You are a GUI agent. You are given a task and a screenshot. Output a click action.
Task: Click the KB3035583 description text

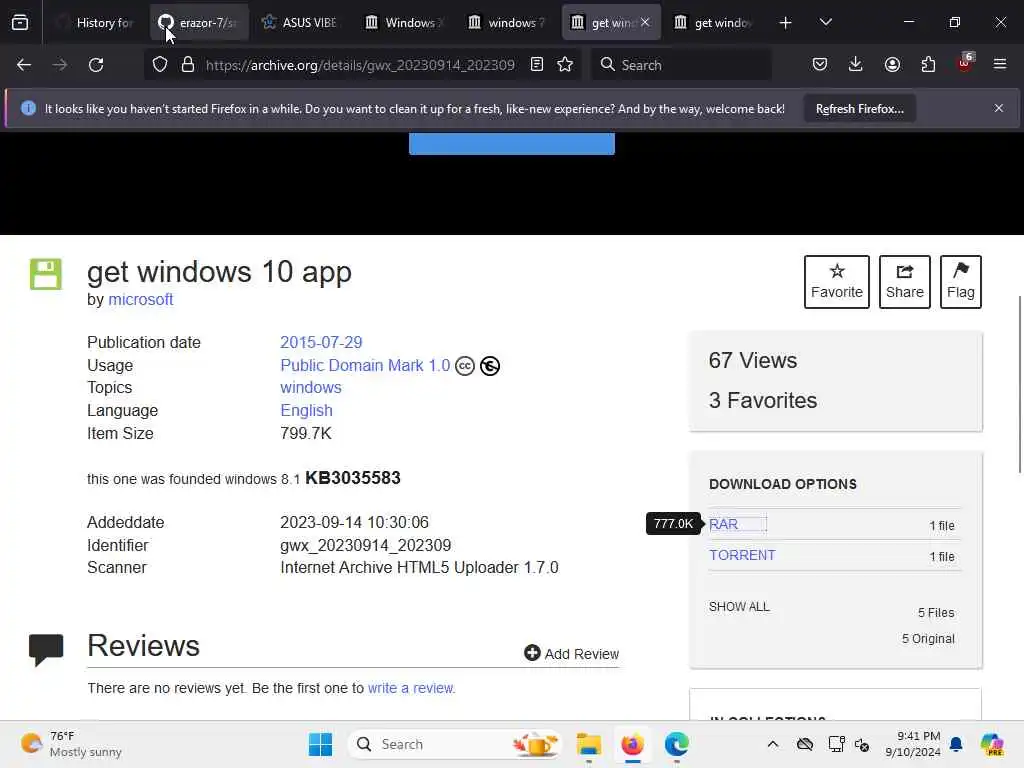[353, 478]
